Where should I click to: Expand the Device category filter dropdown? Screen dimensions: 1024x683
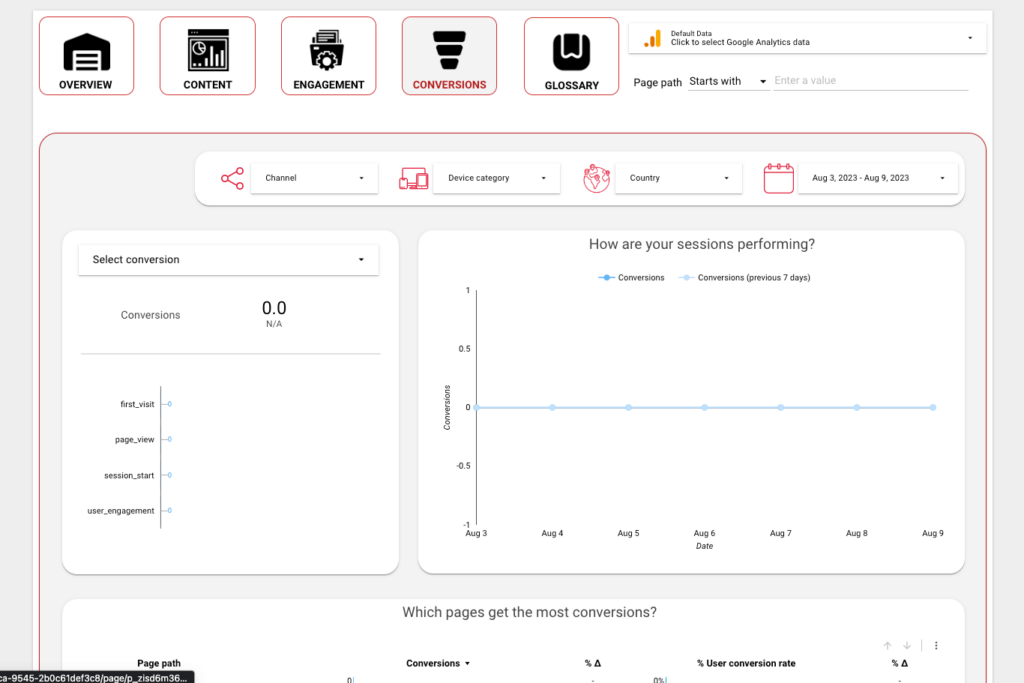[496, 178]
